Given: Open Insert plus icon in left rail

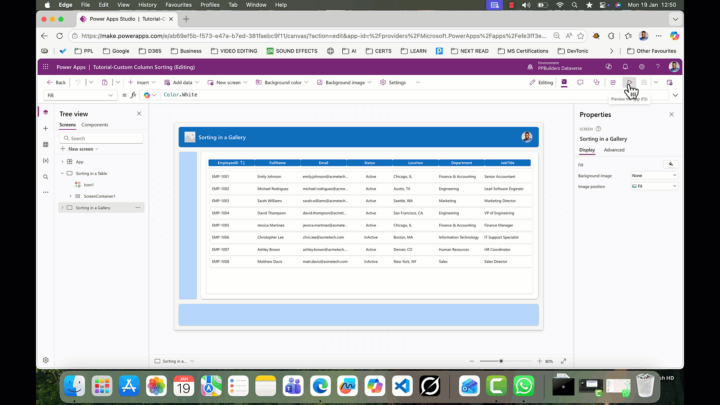Looking at the screenshot, I should (45, 129).
